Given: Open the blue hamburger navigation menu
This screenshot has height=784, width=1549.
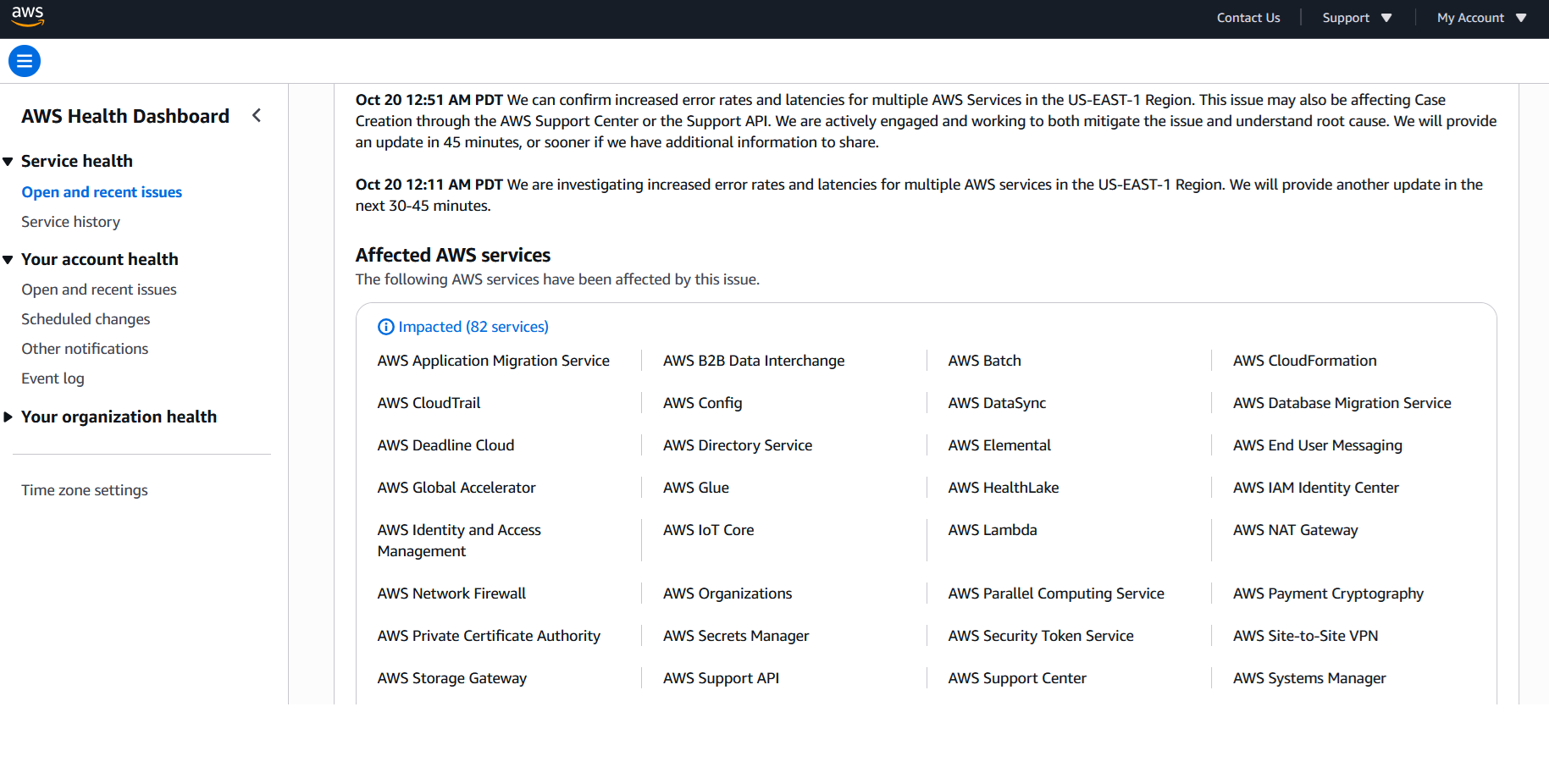Looking at the screenshot, I should [25, 61].
